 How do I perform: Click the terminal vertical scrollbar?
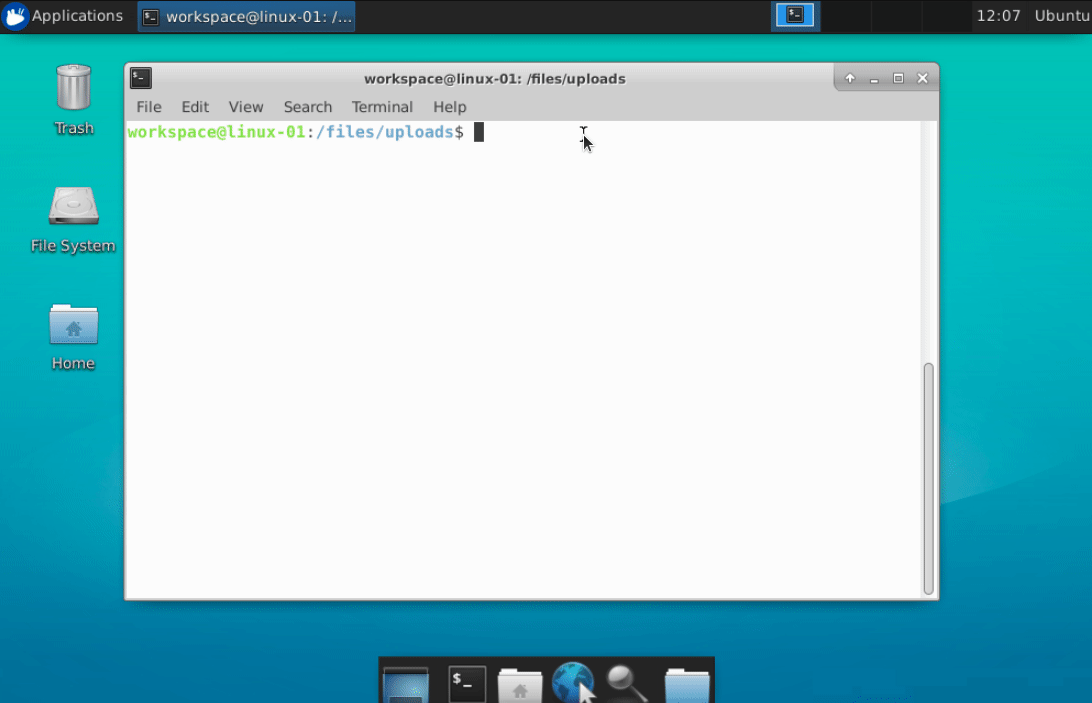click(x=928, y=478)
